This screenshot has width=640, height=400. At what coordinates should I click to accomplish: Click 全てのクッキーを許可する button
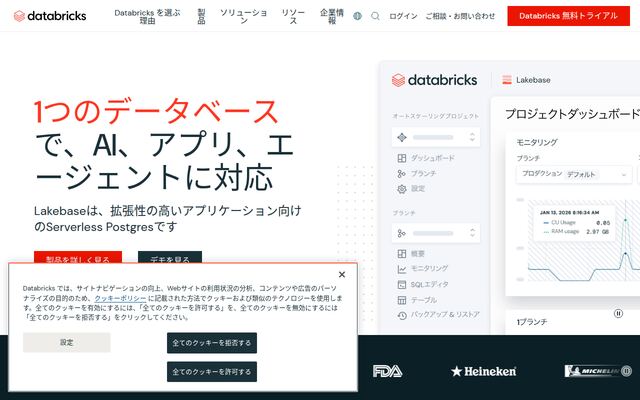coord(212,372)
